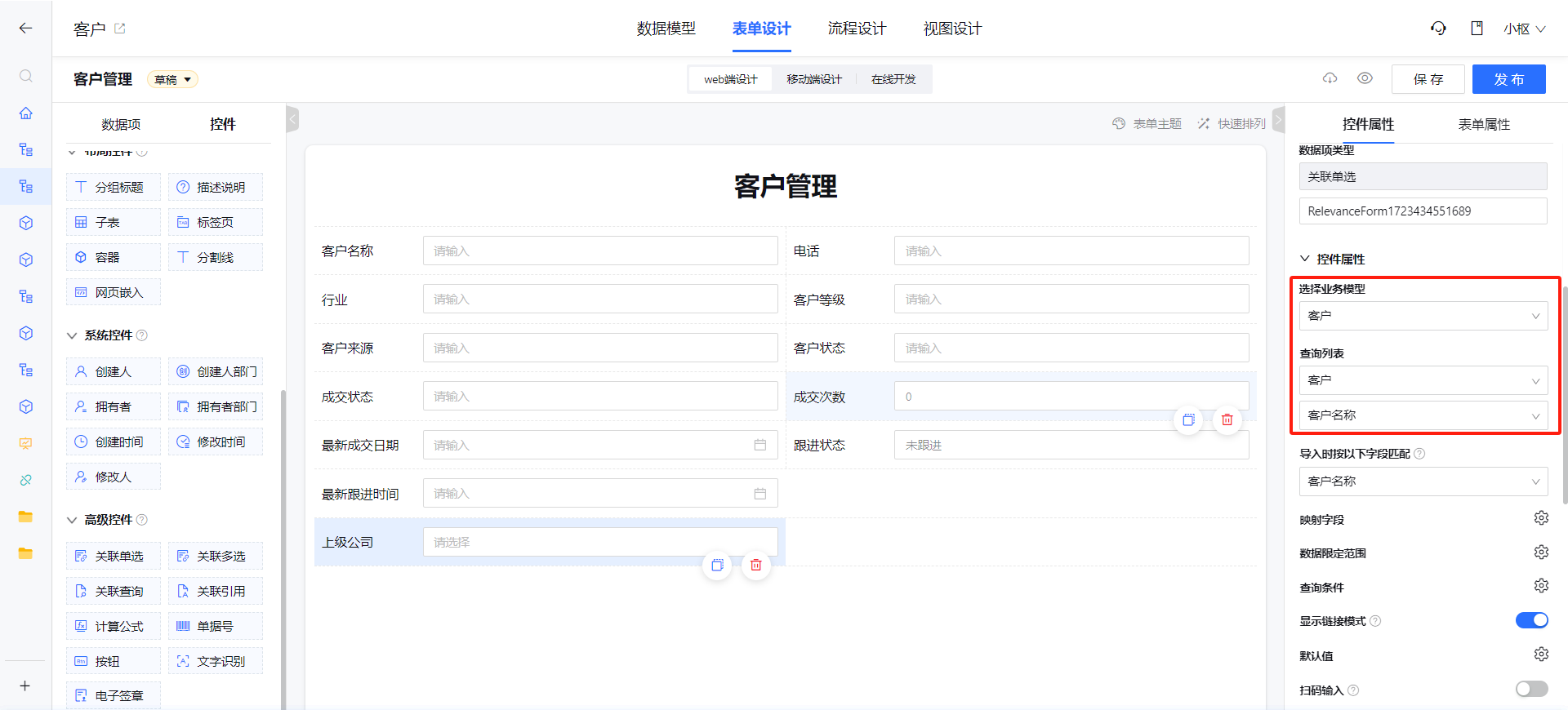Select the 关联查询 control

(114, 591)
